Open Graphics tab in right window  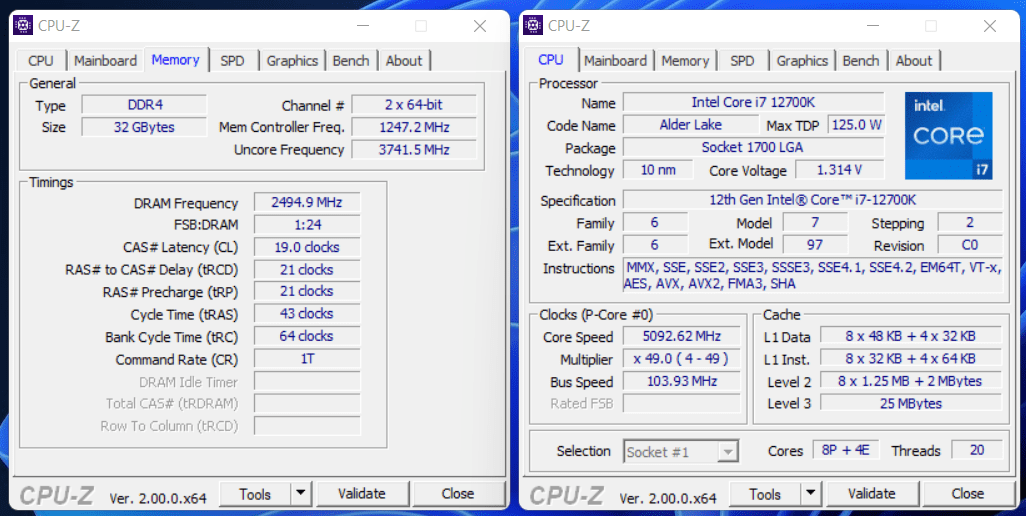coord(802,61)
